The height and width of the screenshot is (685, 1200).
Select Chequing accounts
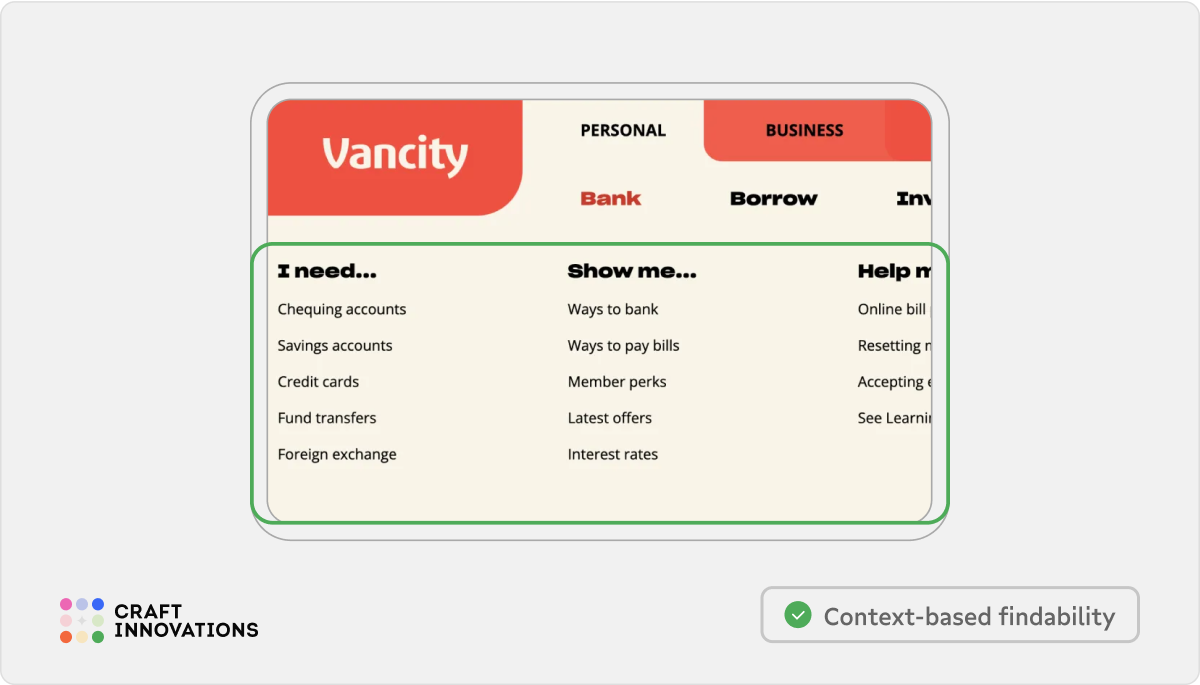pos(341,309)
